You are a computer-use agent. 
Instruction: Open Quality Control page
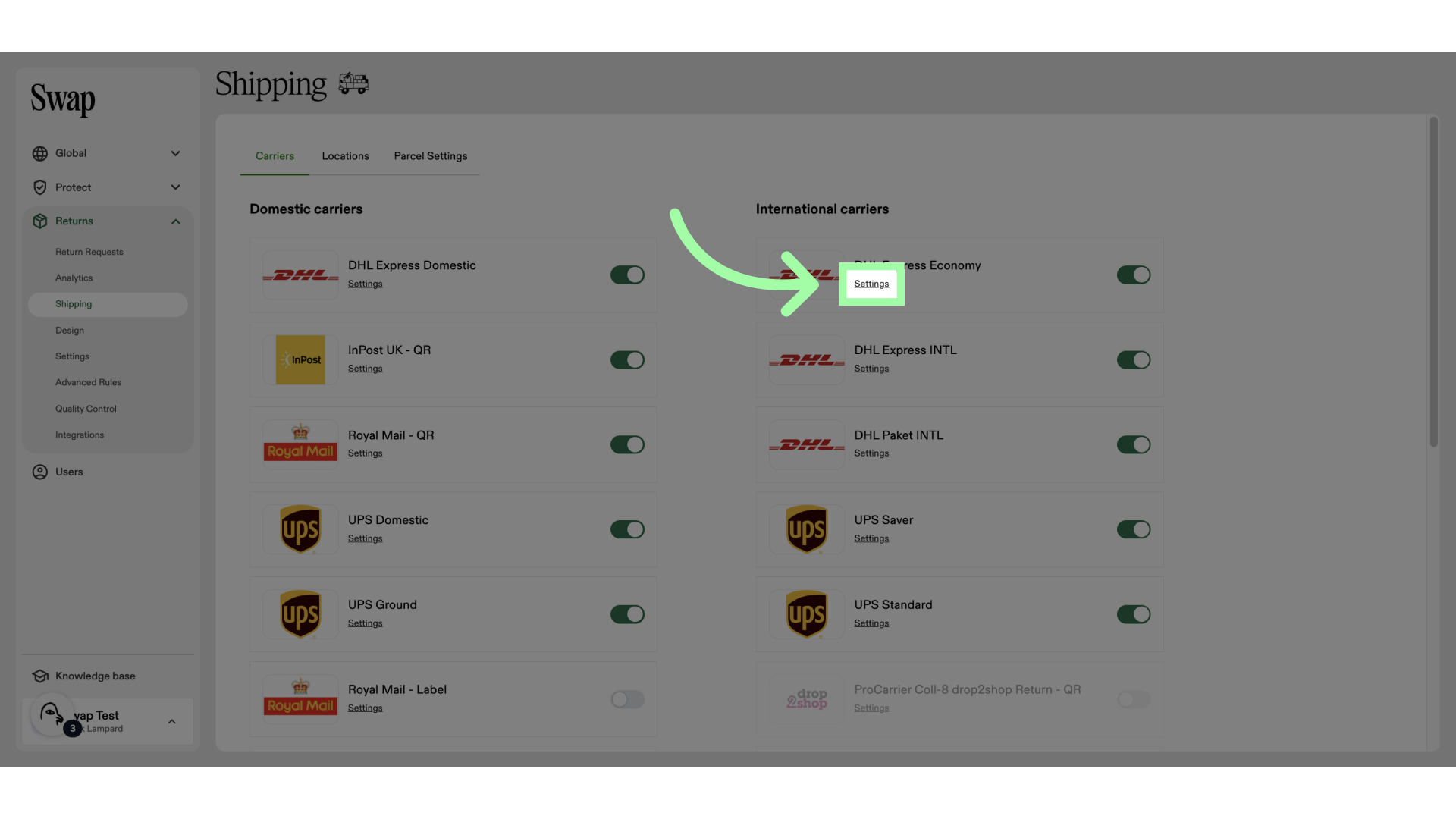86,409
